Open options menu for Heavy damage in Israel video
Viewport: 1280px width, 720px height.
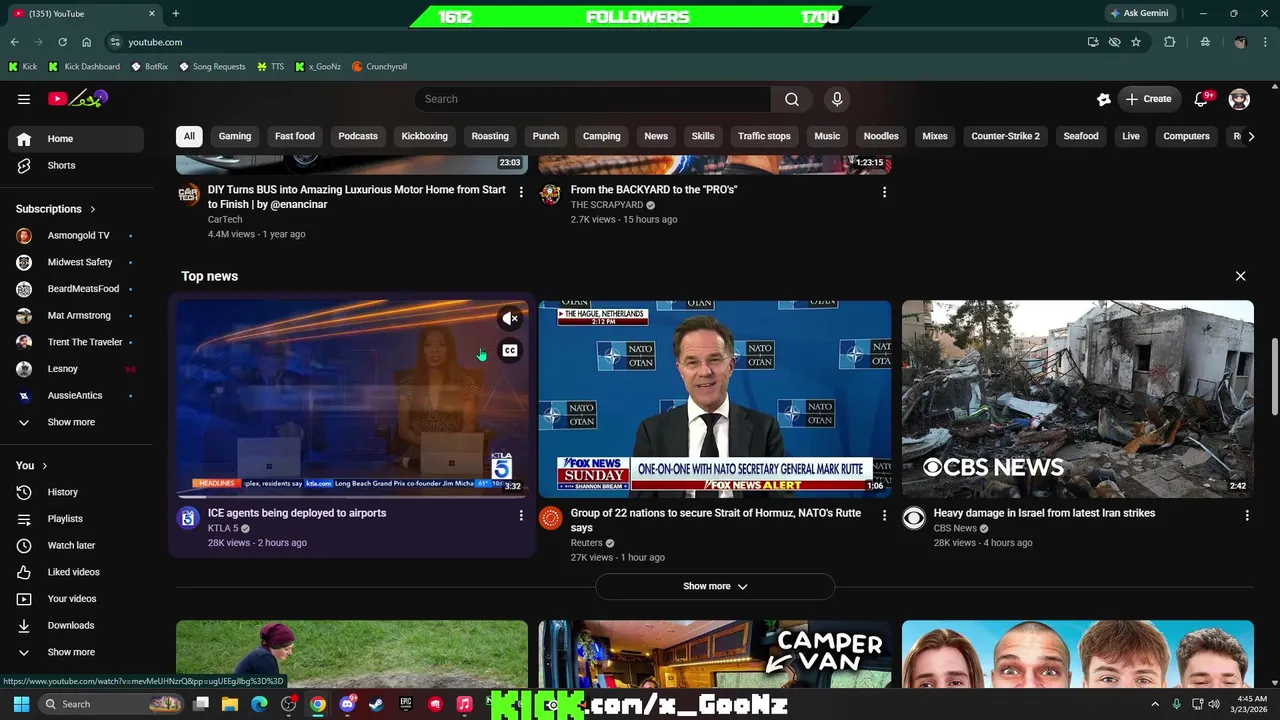(1246, 515)
